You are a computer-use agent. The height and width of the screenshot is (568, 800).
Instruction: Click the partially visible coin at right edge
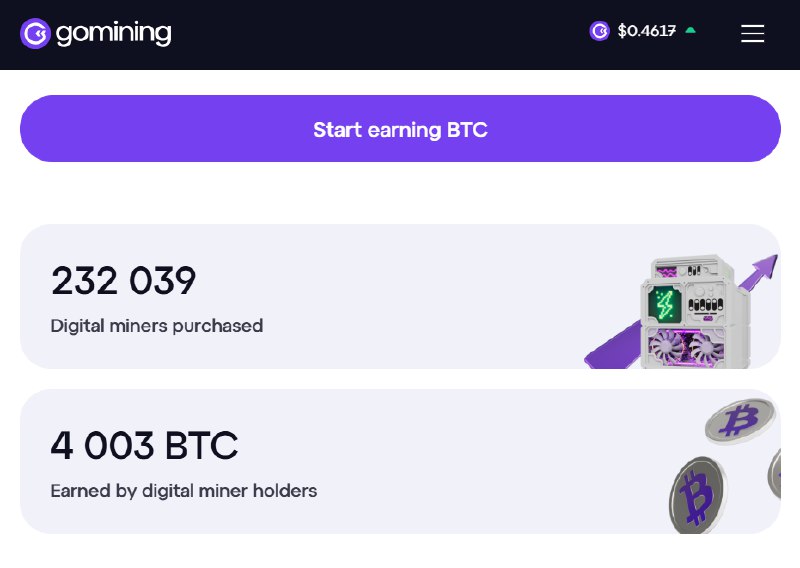coord(774,473)
